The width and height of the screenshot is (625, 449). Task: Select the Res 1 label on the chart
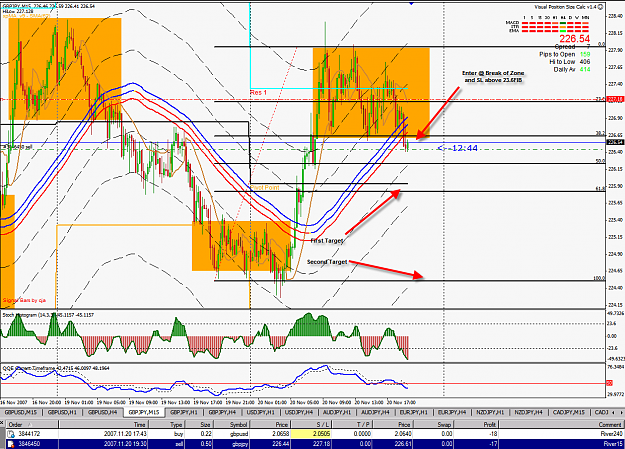258,93
